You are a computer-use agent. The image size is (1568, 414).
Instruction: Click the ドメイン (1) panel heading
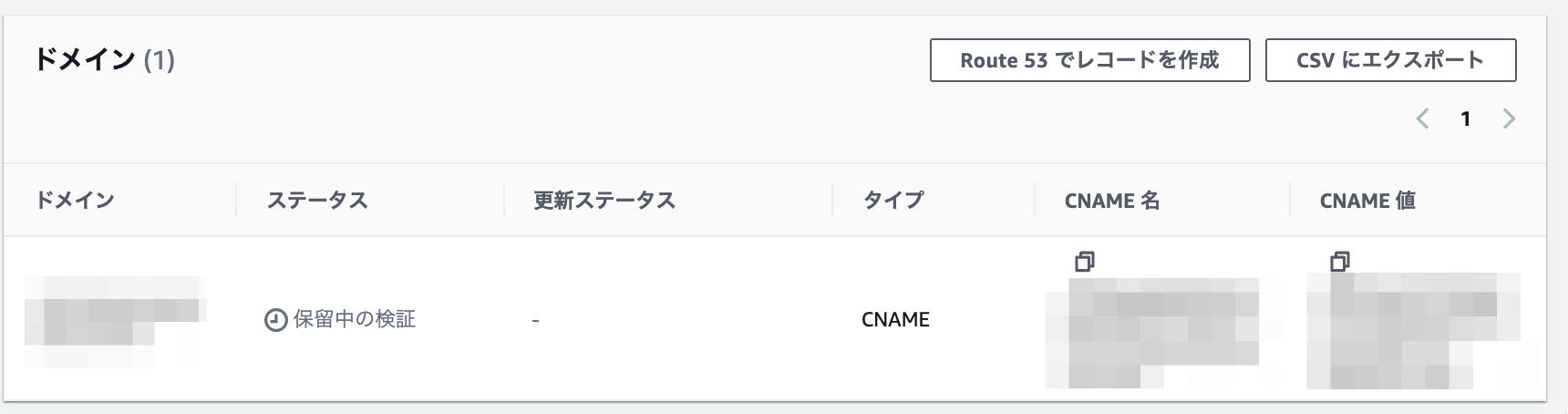(104, 60)
